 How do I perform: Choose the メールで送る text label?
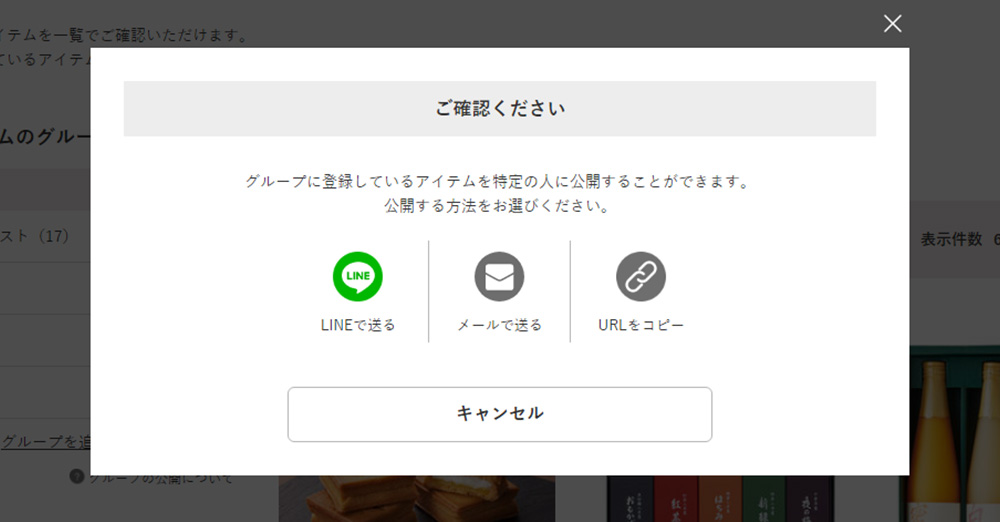tap(499, 325)
